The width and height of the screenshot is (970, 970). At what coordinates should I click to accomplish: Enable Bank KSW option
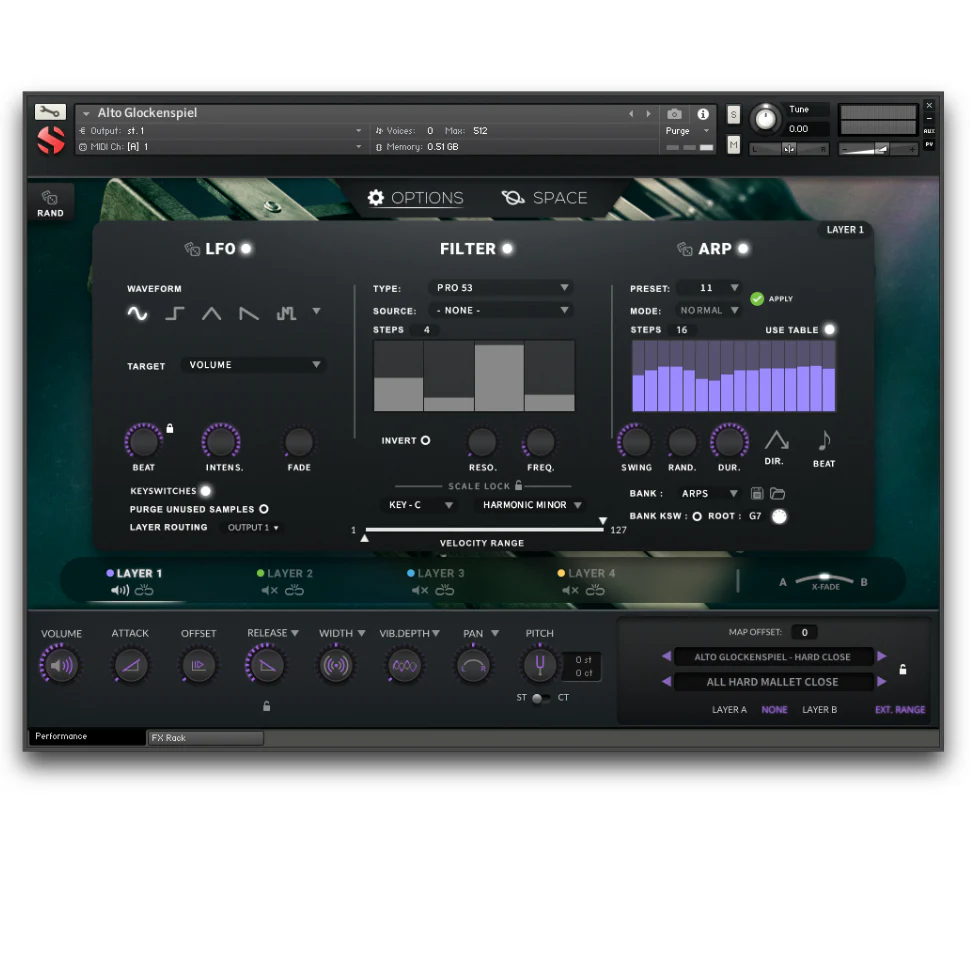[697, 516]
